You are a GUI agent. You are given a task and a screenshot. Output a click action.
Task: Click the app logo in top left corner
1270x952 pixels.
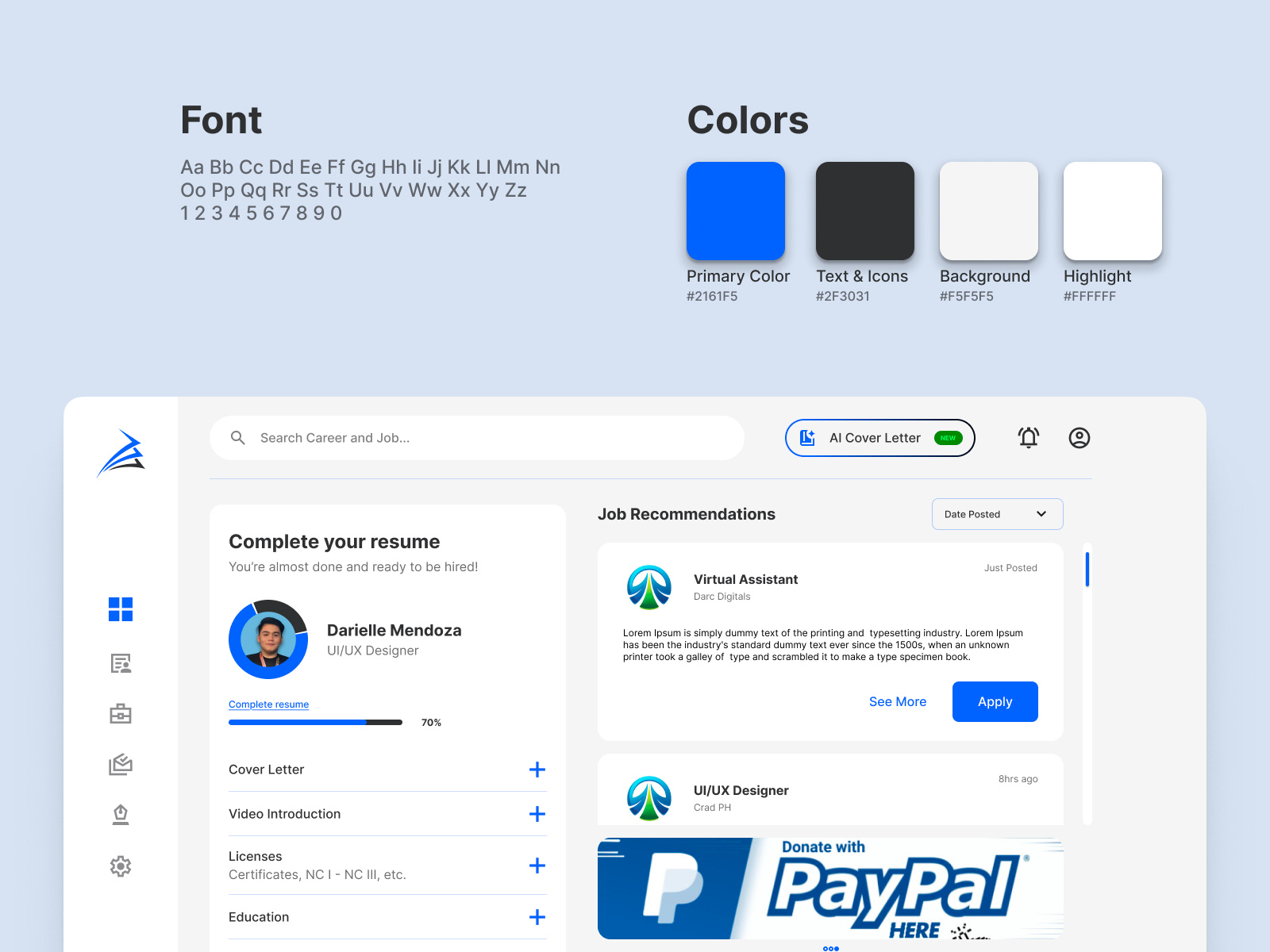click(x=121, y=454)
